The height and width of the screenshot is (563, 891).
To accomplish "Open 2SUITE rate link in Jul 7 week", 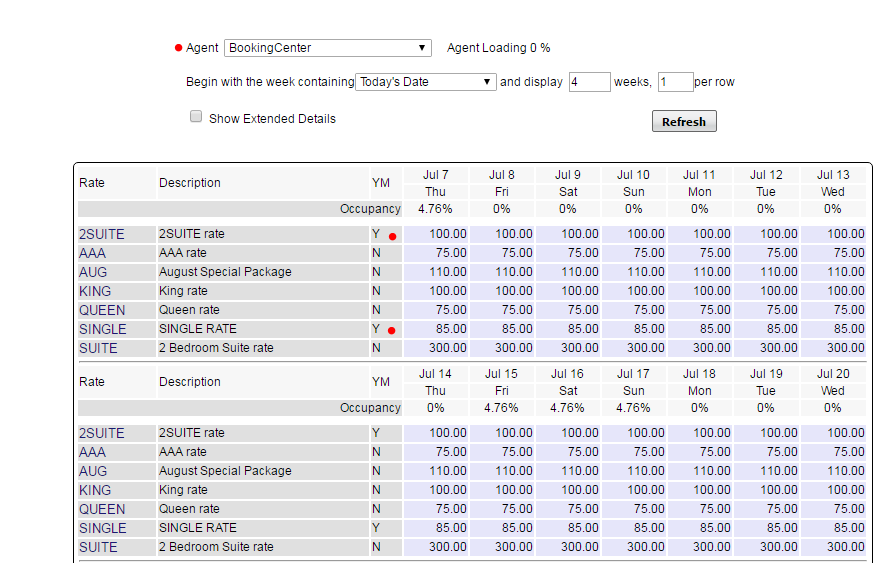I will click(x=101, y=234).
